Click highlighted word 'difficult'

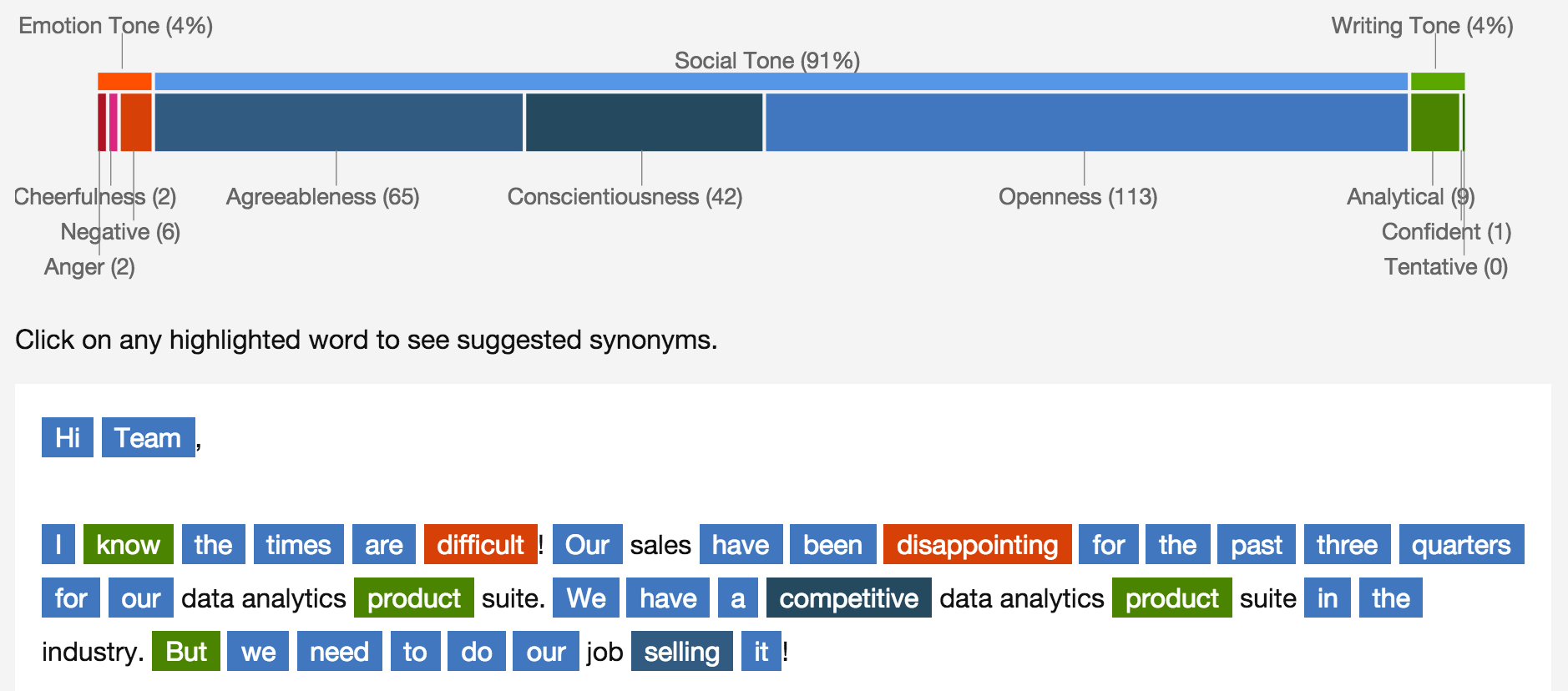(480, 545)
